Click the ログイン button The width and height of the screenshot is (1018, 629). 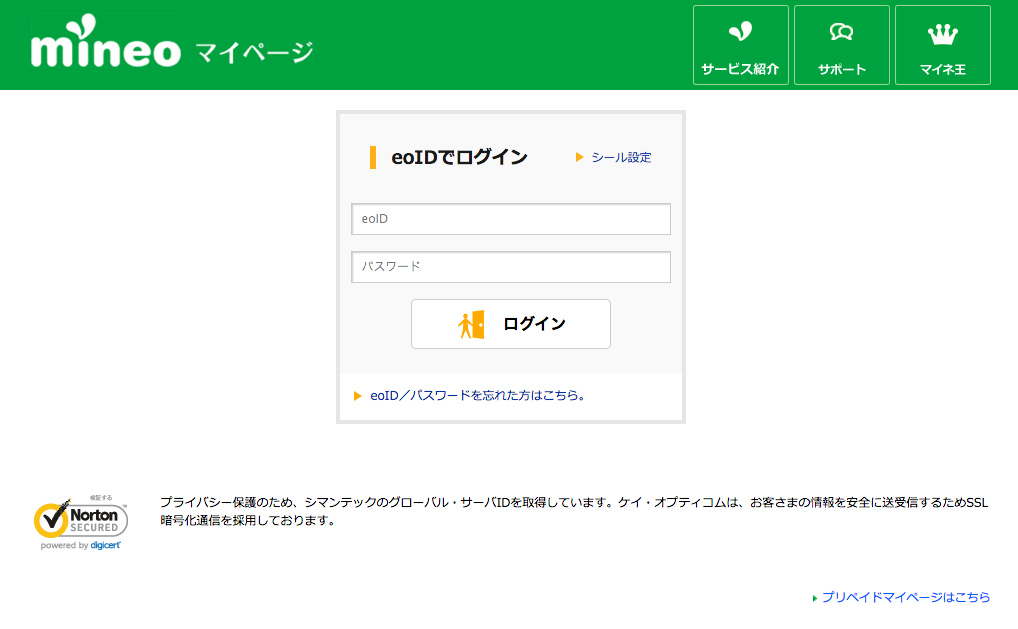(511, 324)
